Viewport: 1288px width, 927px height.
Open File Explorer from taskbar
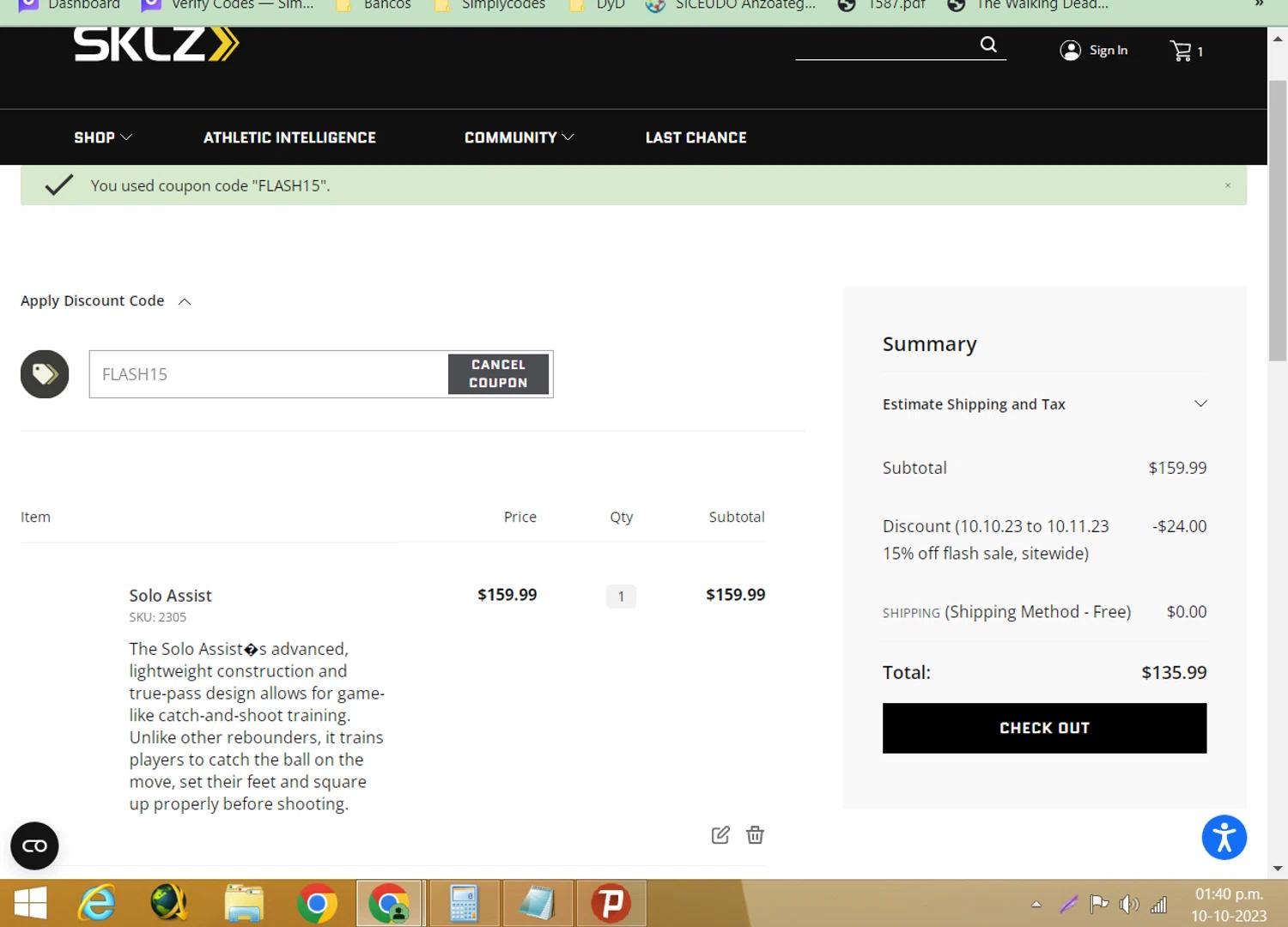click(244, 904)
